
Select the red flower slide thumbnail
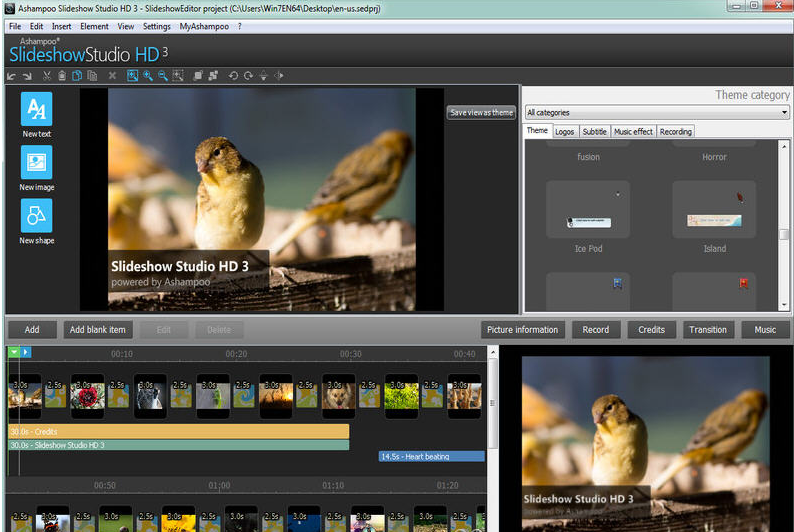88,396
